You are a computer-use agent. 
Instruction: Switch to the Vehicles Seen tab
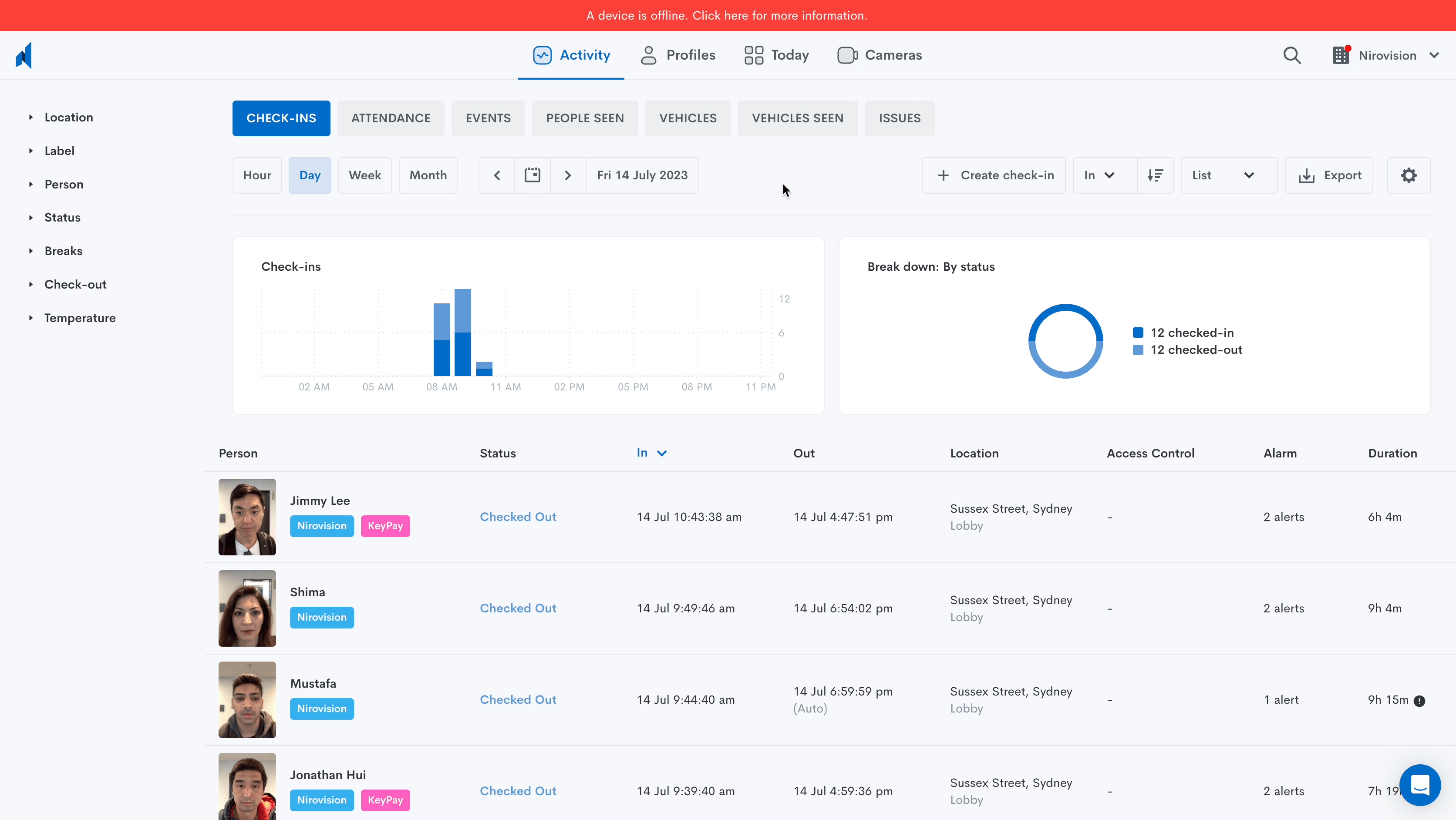(798, 118)
